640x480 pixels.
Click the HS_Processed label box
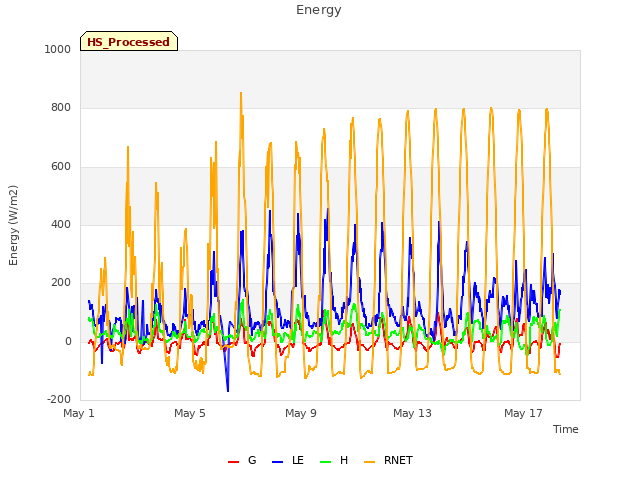(129, 41)
